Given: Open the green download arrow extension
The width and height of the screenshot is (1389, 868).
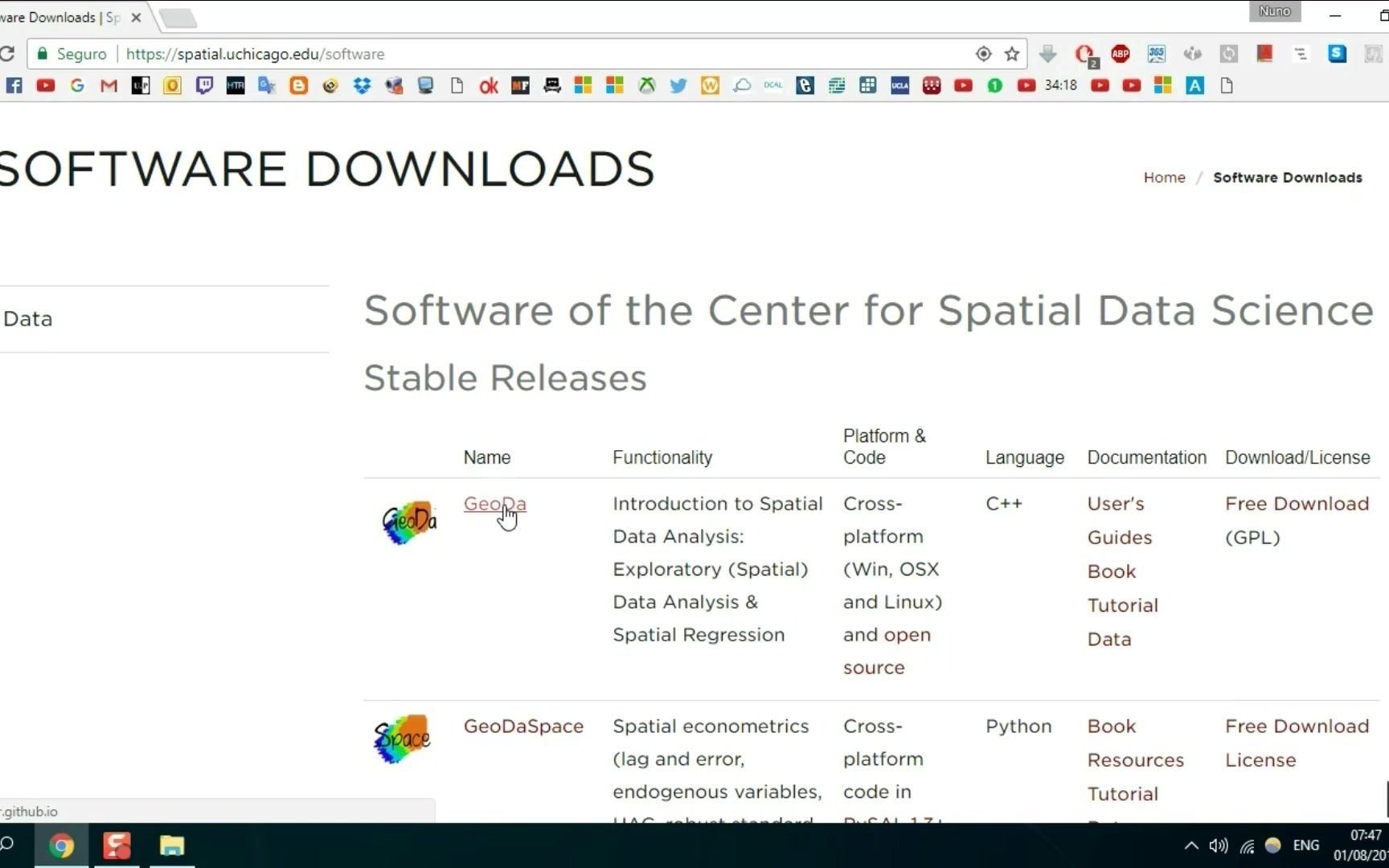Looking at the screenshot, I should 1047,54.
